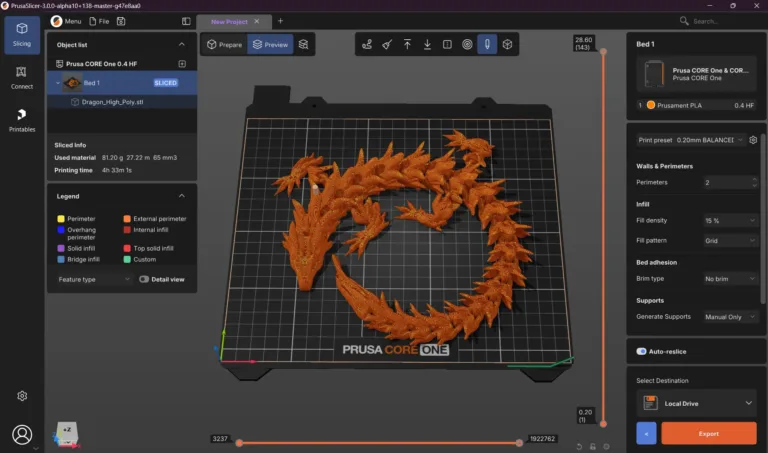
Task: Click the search magnifier icon
Action: (x=684, y=21)
